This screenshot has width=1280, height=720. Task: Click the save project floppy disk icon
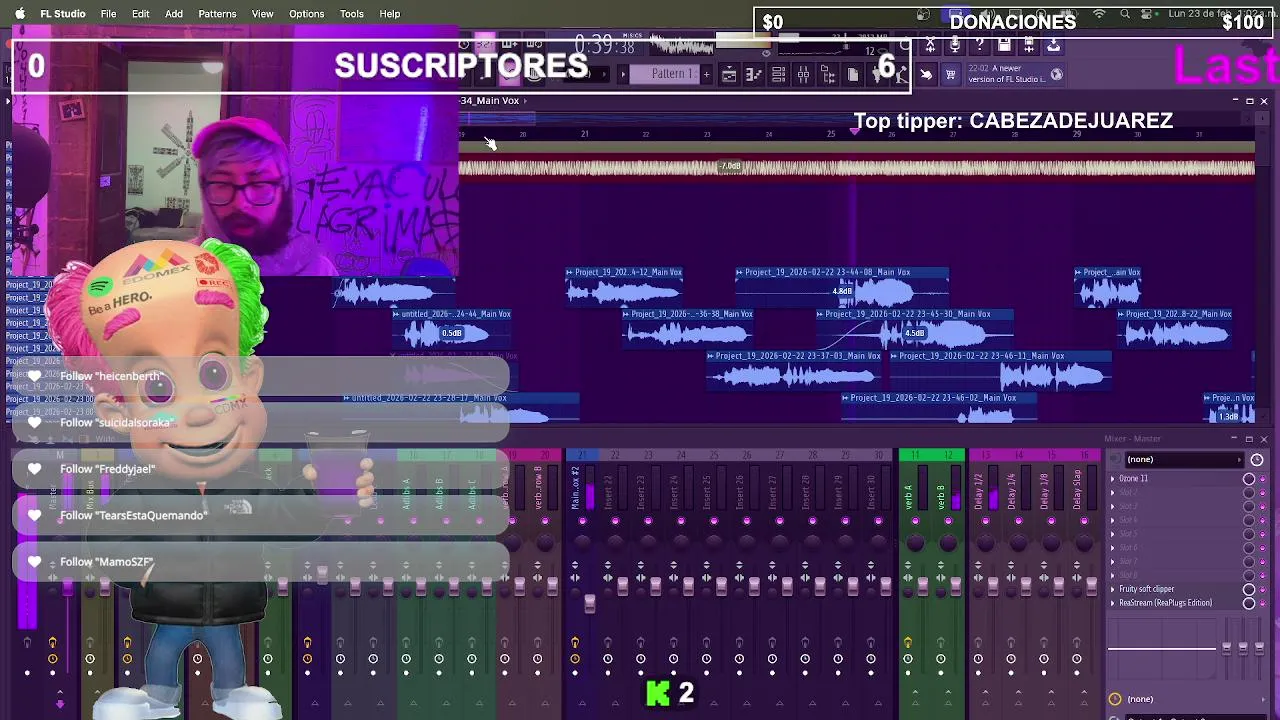tap(1005, 45)
